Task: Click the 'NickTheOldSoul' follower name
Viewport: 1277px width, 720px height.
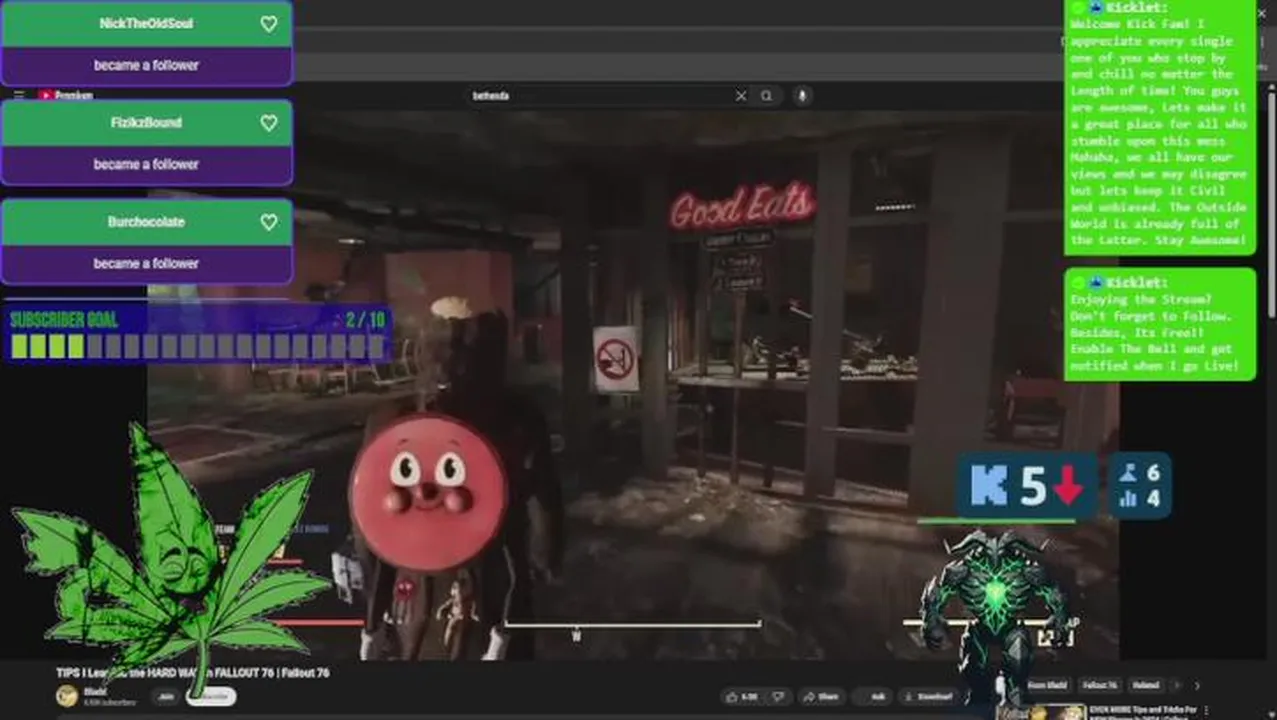Action: tap(146, 23)
